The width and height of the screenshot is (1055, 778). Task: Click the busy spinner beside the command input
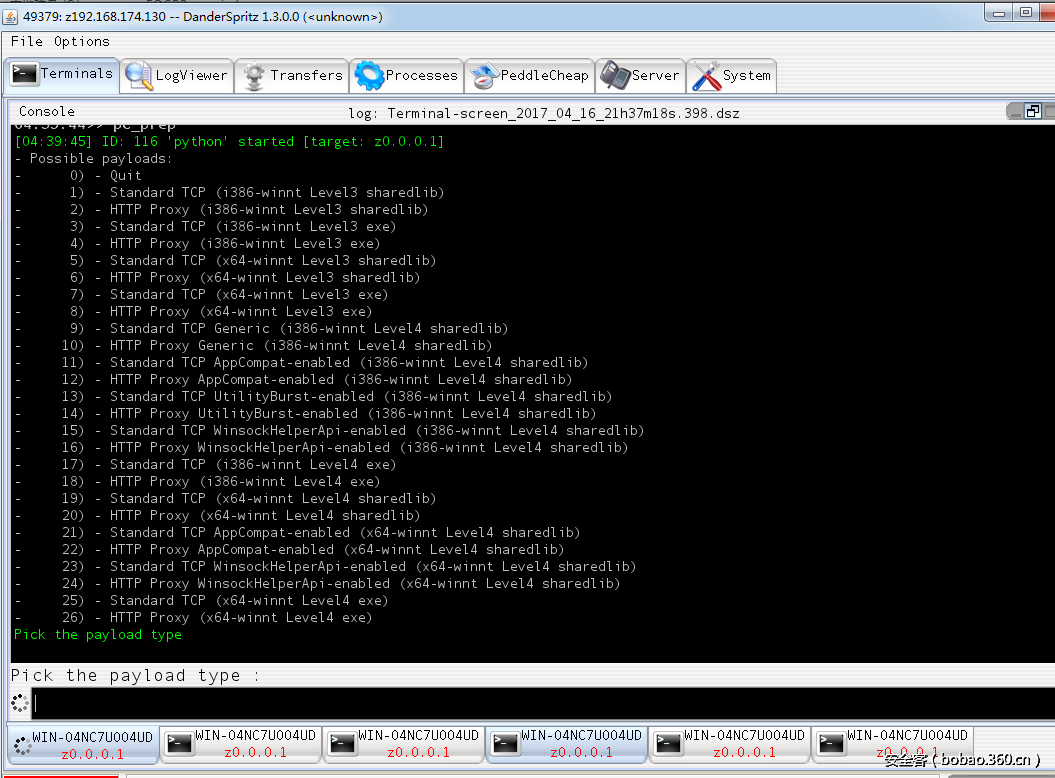pos(20,703)
